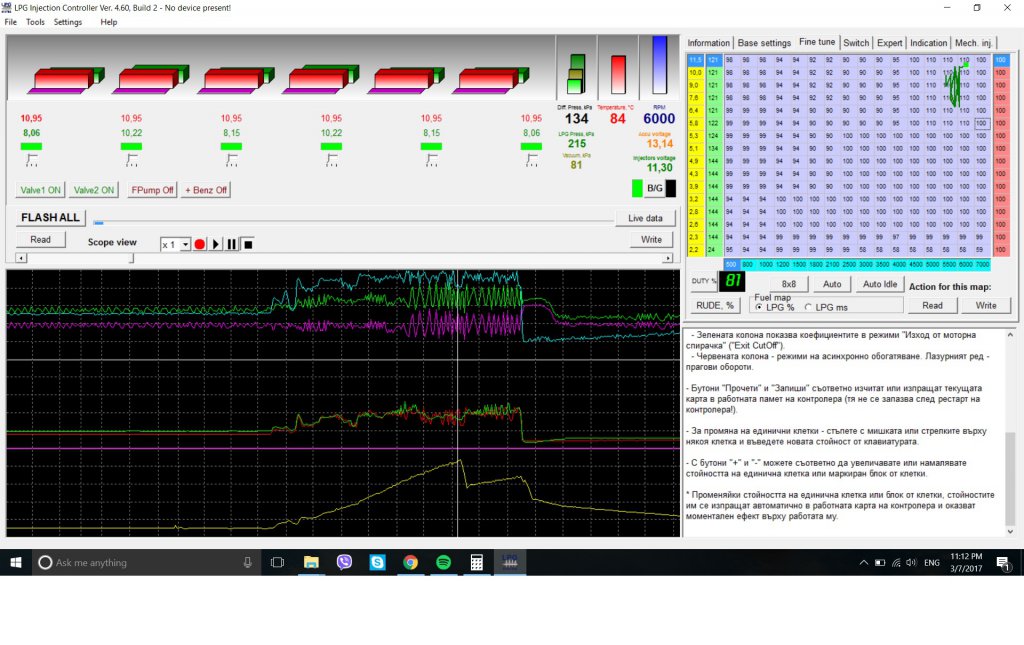Viewport: 1024px width, 645px height.
Task: Launch Chrome from the taskbar
Action: click(x=410, y=563)
